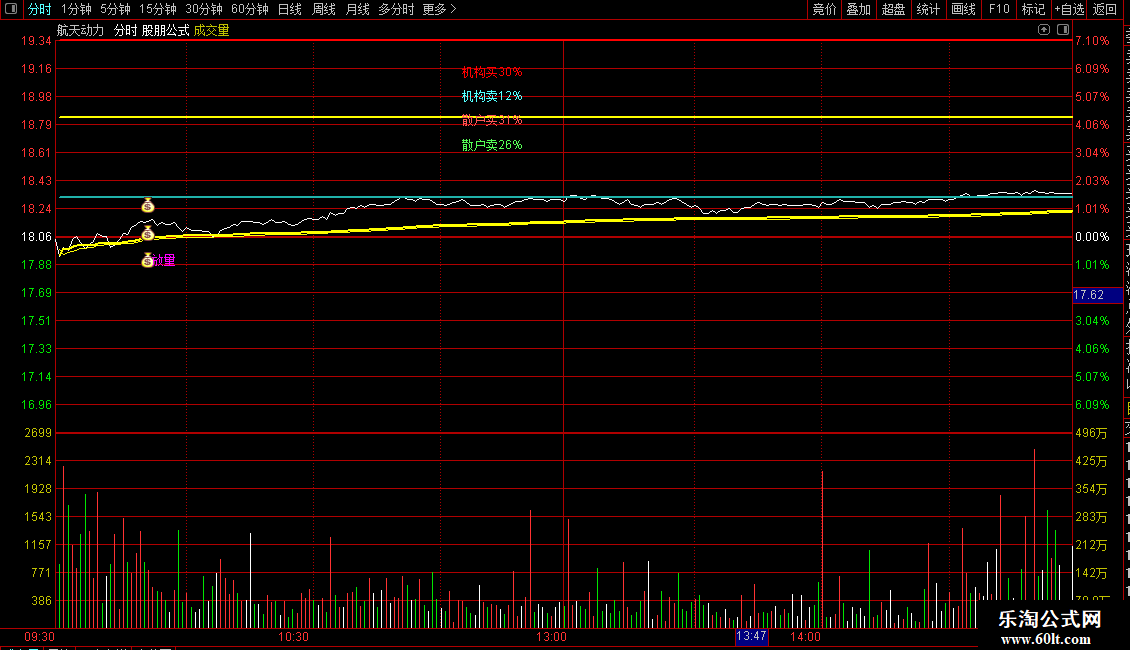Switch to 1分钟 chart period

76,9
